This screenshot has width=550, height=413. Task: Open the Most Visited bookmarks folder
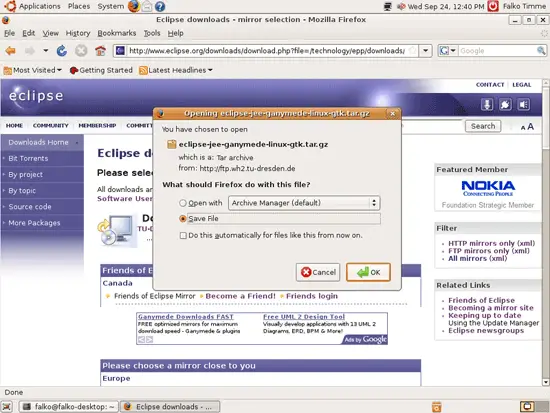[x=33, y=70]
